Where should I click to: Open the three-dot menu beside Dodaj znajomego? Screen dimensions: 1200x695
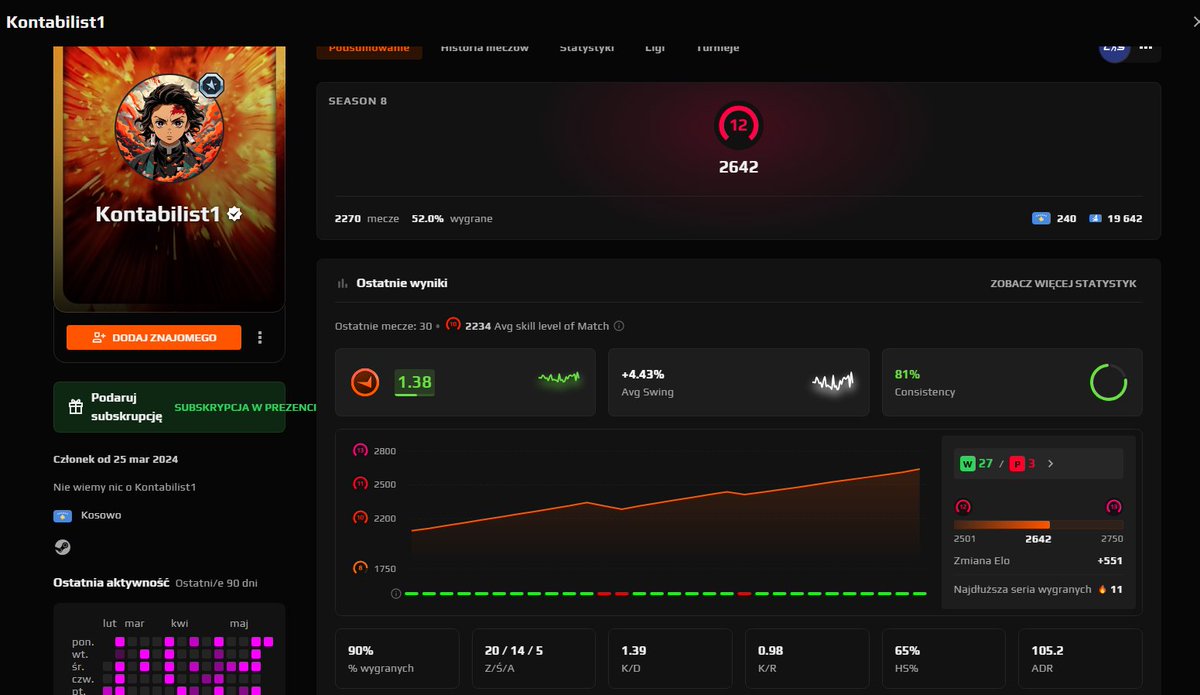point(260,338)
